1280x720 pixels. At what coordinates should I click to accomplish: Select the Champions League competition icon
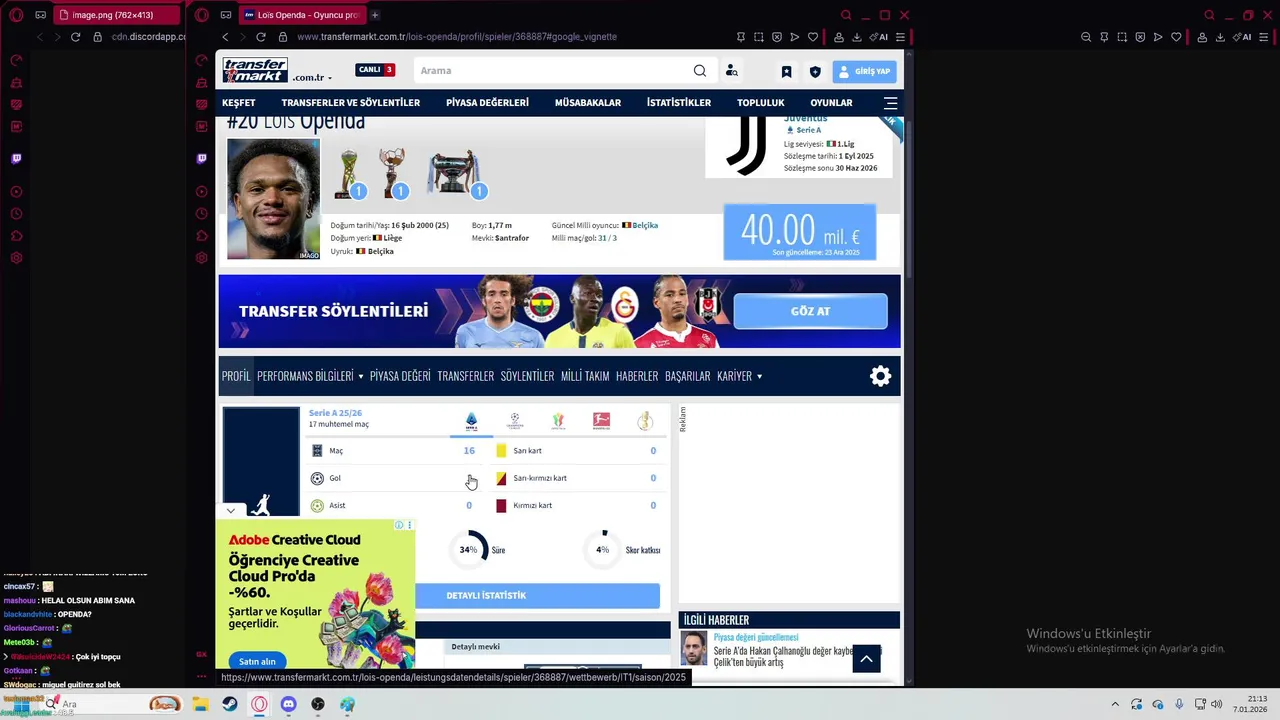coord(515,421)
